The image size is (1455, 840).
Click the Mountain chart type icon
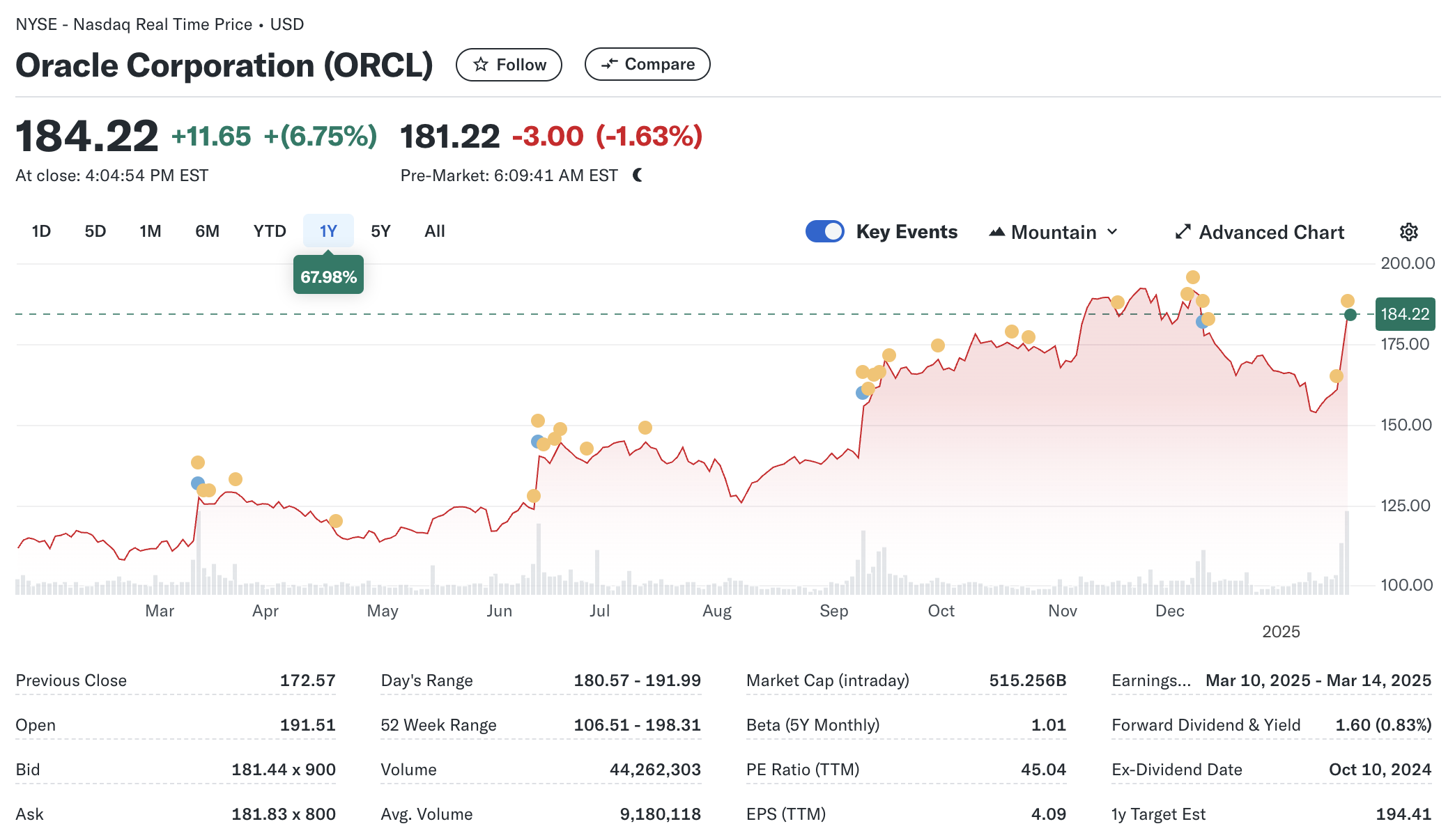coord(996,232)
